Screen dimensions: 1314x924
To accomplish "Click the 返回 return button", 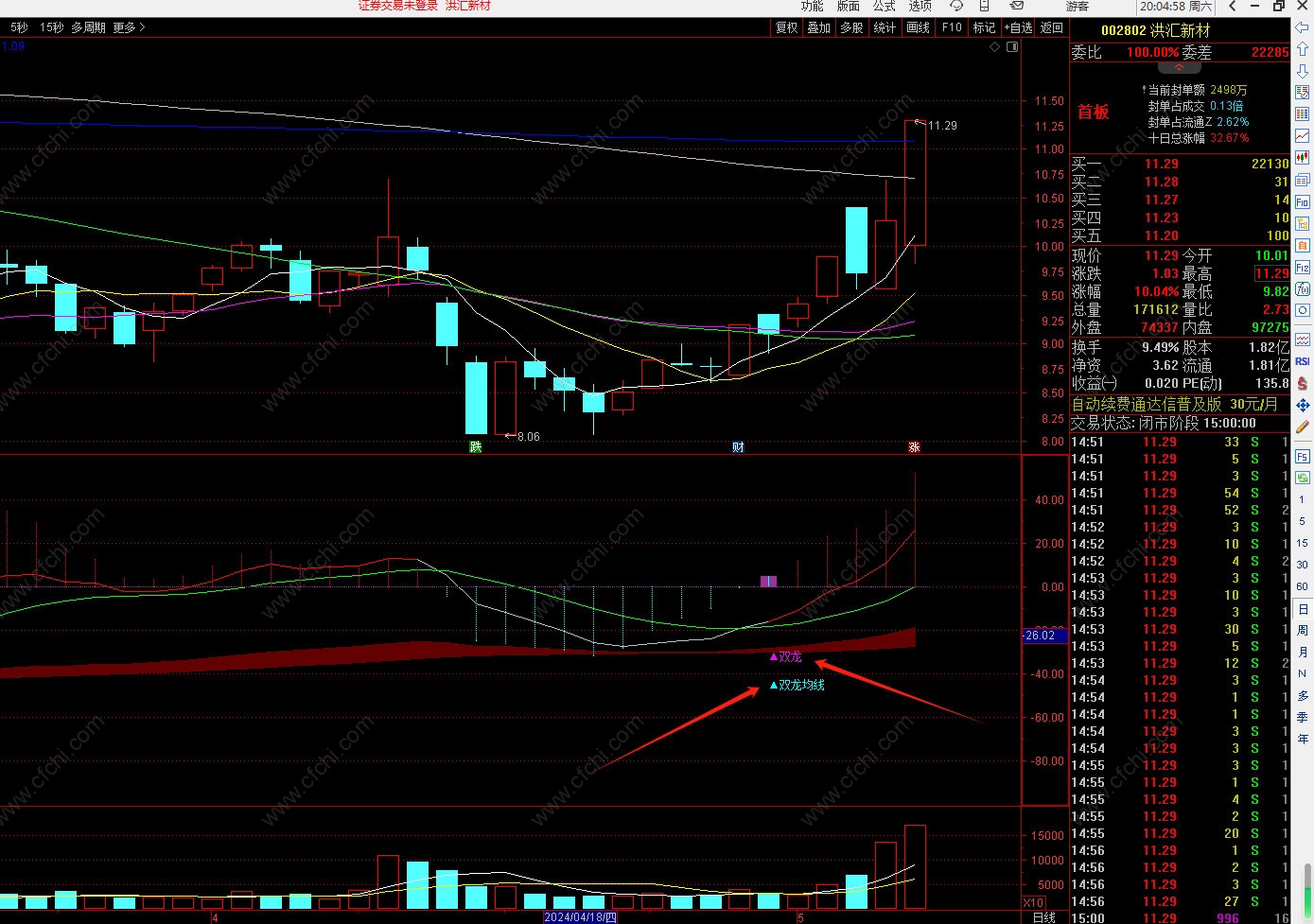I will 1052,27.
